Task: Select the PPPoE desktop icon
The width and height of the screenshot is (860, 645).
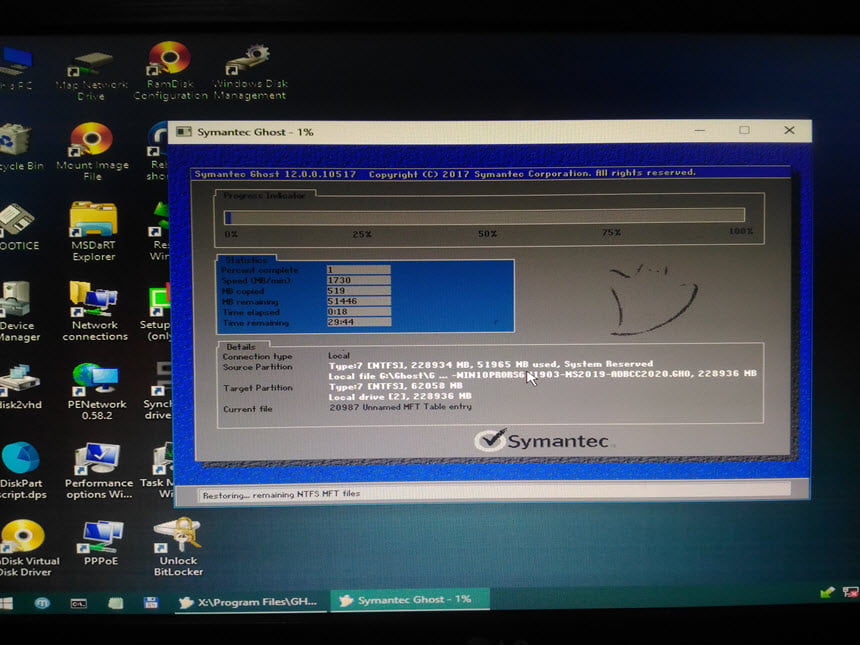Action: click(101, 543)
